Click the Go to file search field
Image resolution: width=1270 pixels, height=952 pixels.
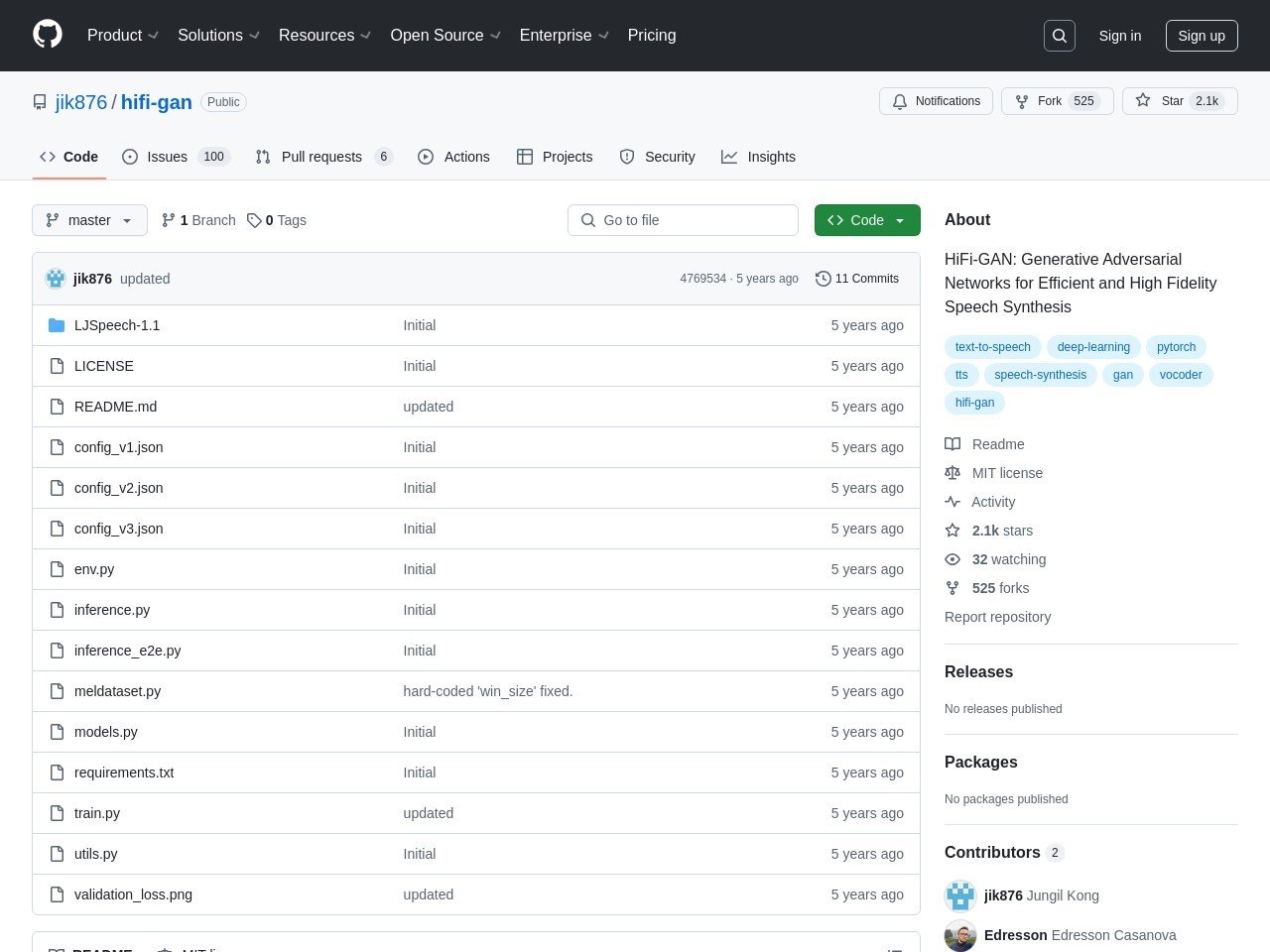(683, 220)
